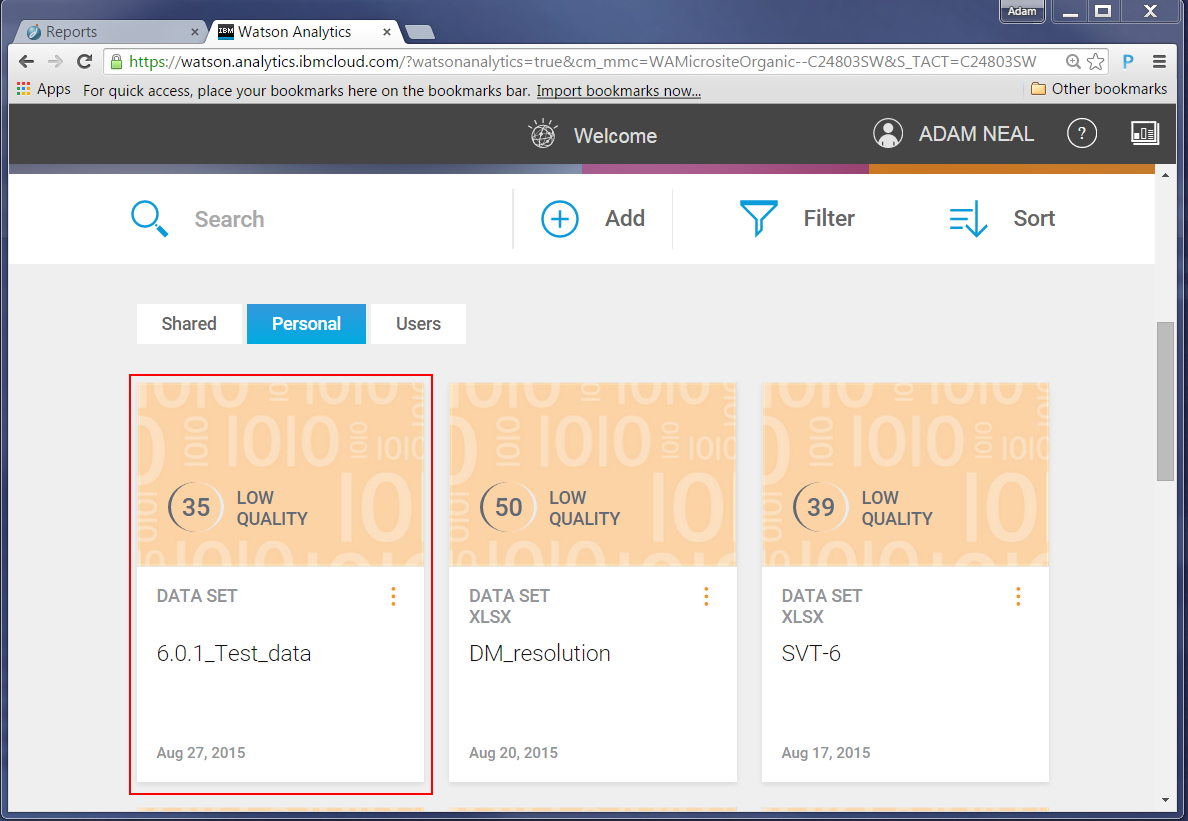
Task: Open the Watson globe logo in header
Action: pos(543,134)
